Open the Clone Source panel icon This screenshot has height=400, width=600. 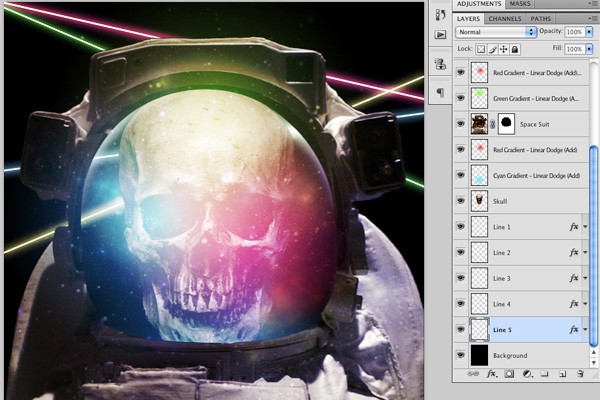tap(440, 64)
